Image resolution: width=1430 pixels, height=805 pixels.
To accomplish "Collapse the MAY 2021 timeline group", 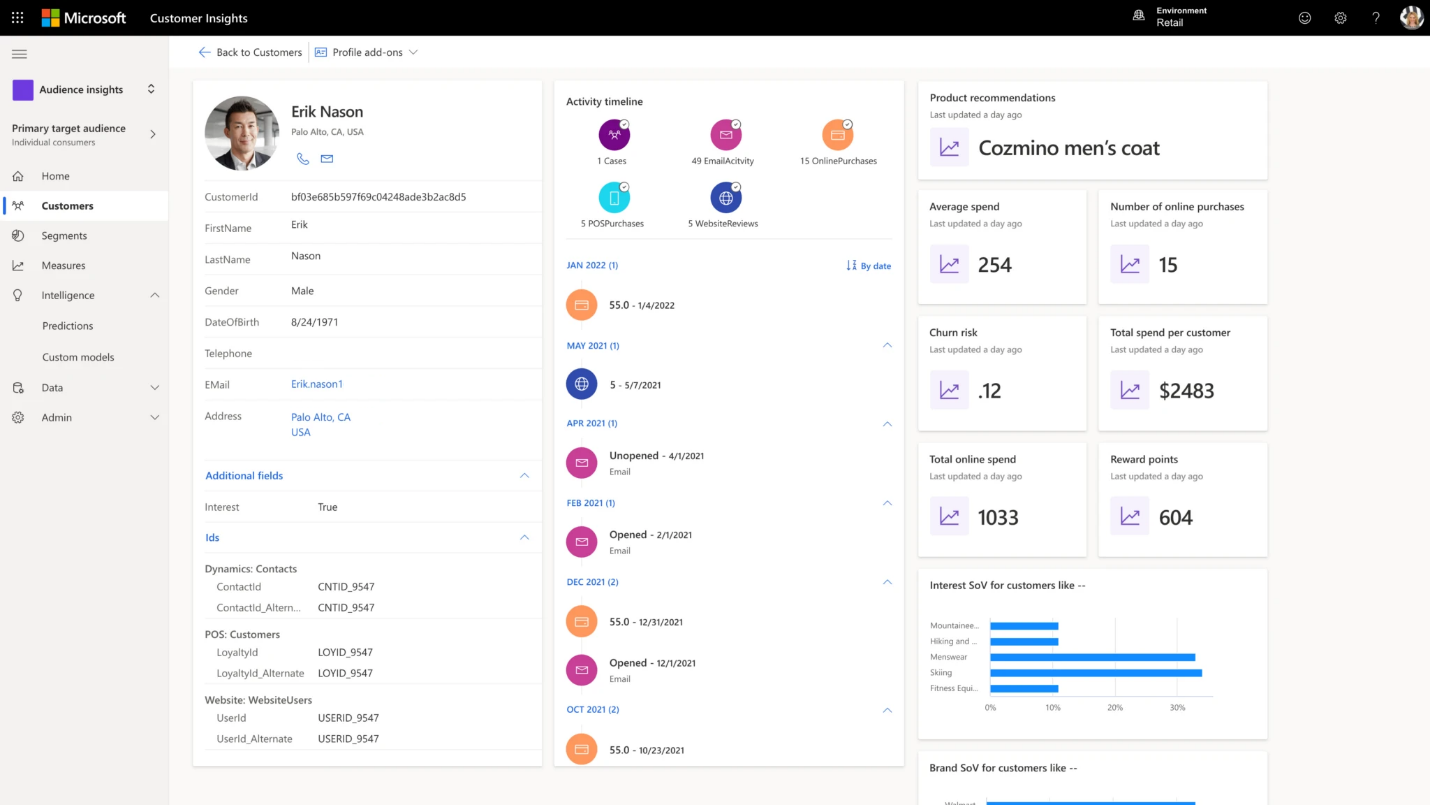I will click(x=887, y=345).
